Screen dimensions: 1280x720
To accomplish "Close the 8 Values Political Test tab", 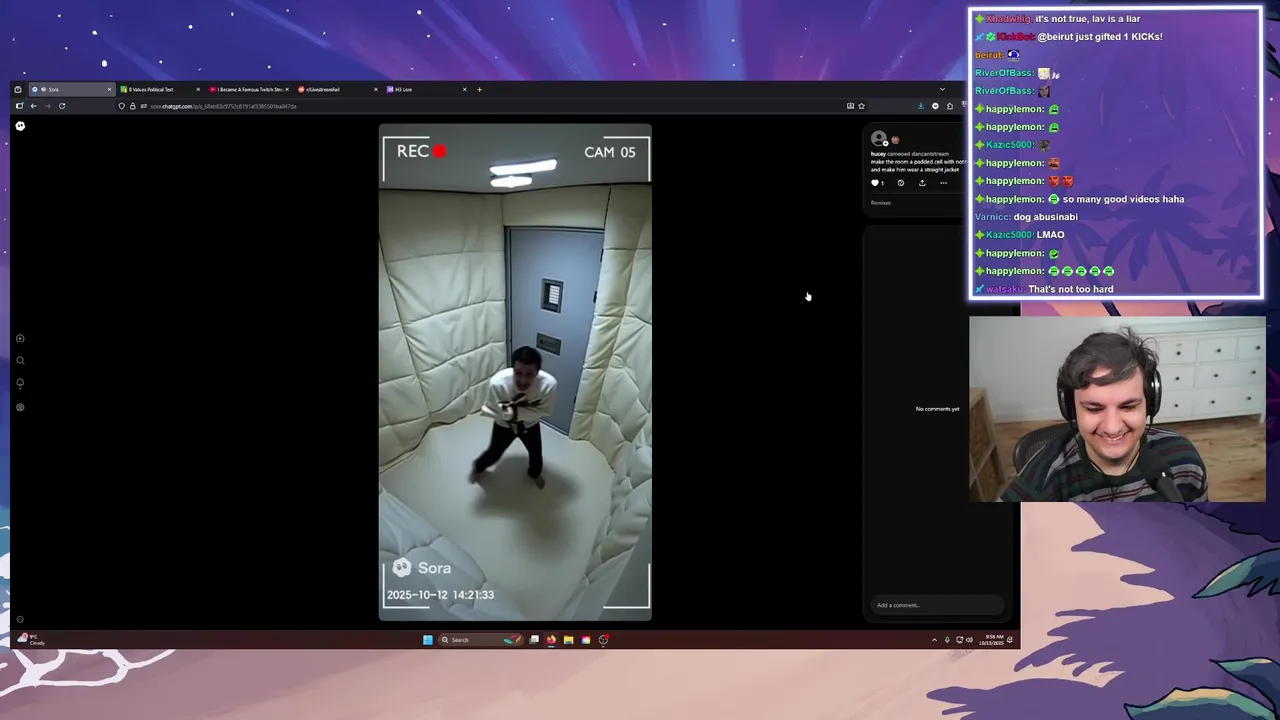I will click(197, 89).
